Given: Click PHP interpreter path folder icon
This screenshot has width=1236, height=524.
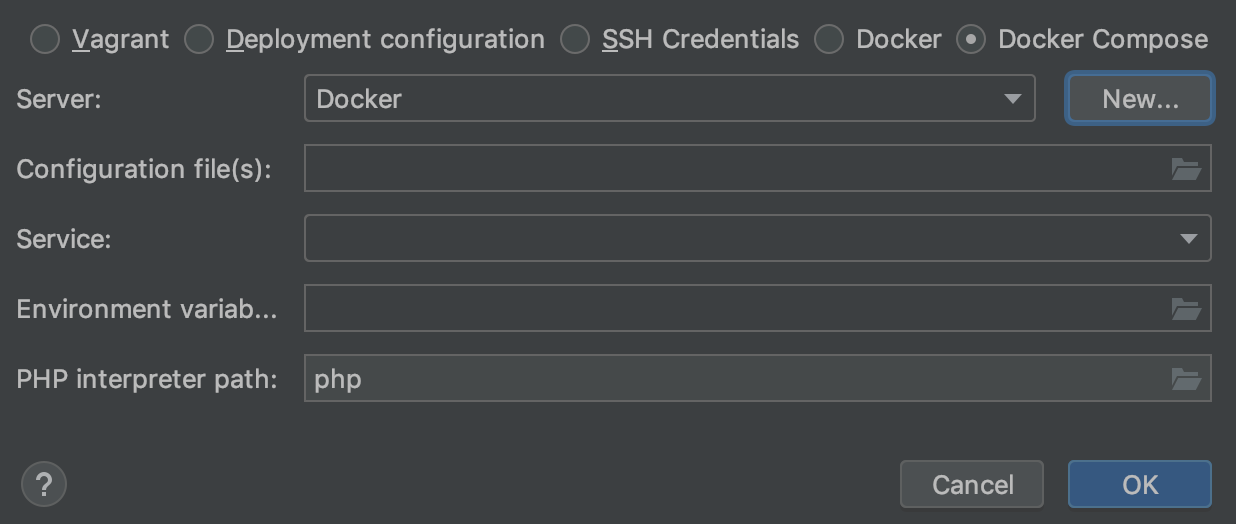Looking at the screenshot, I should [1186, 379].
